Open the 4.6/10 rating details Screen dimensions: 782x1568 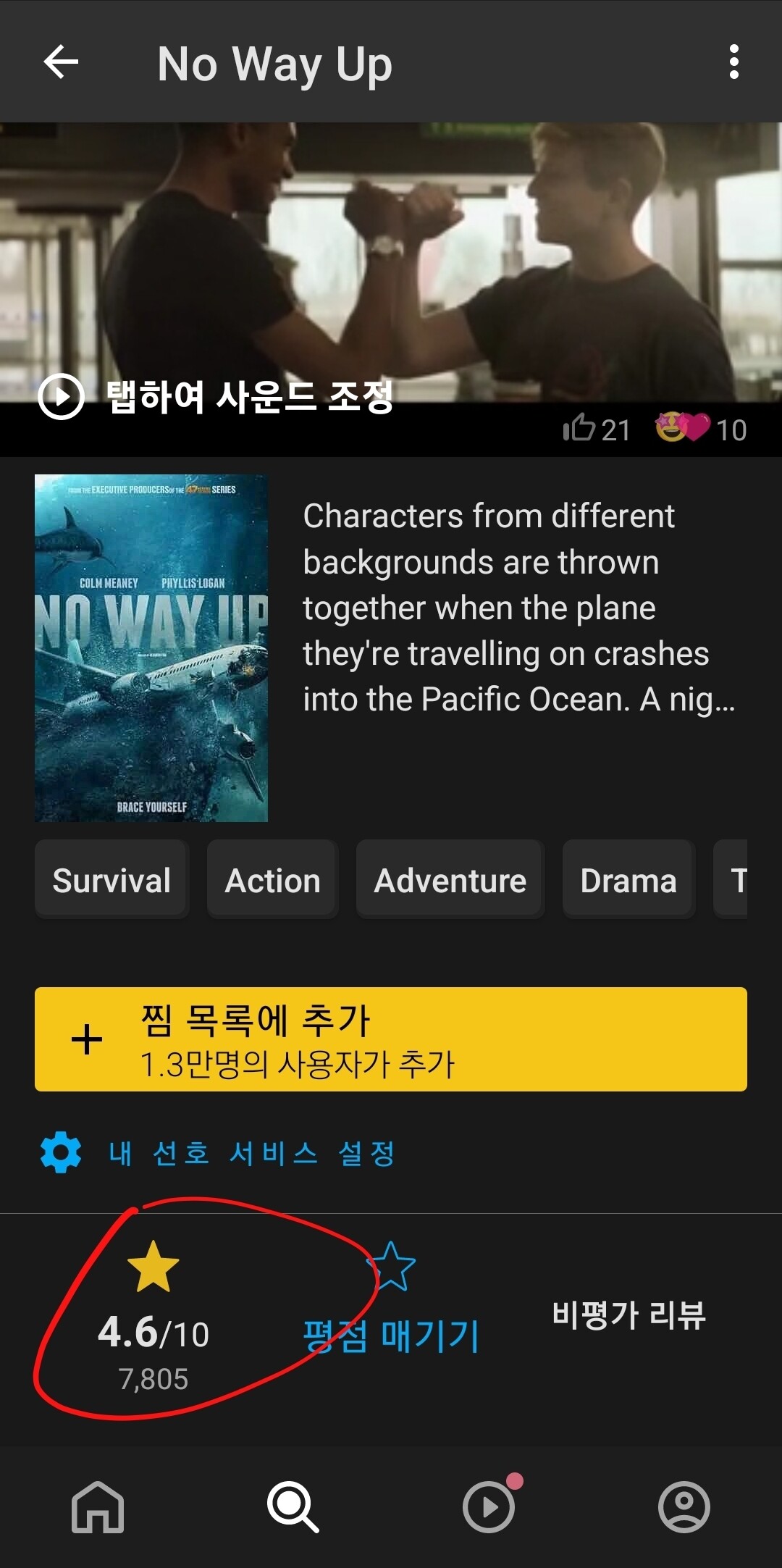pyautogui.click(x=154, y=1317)
